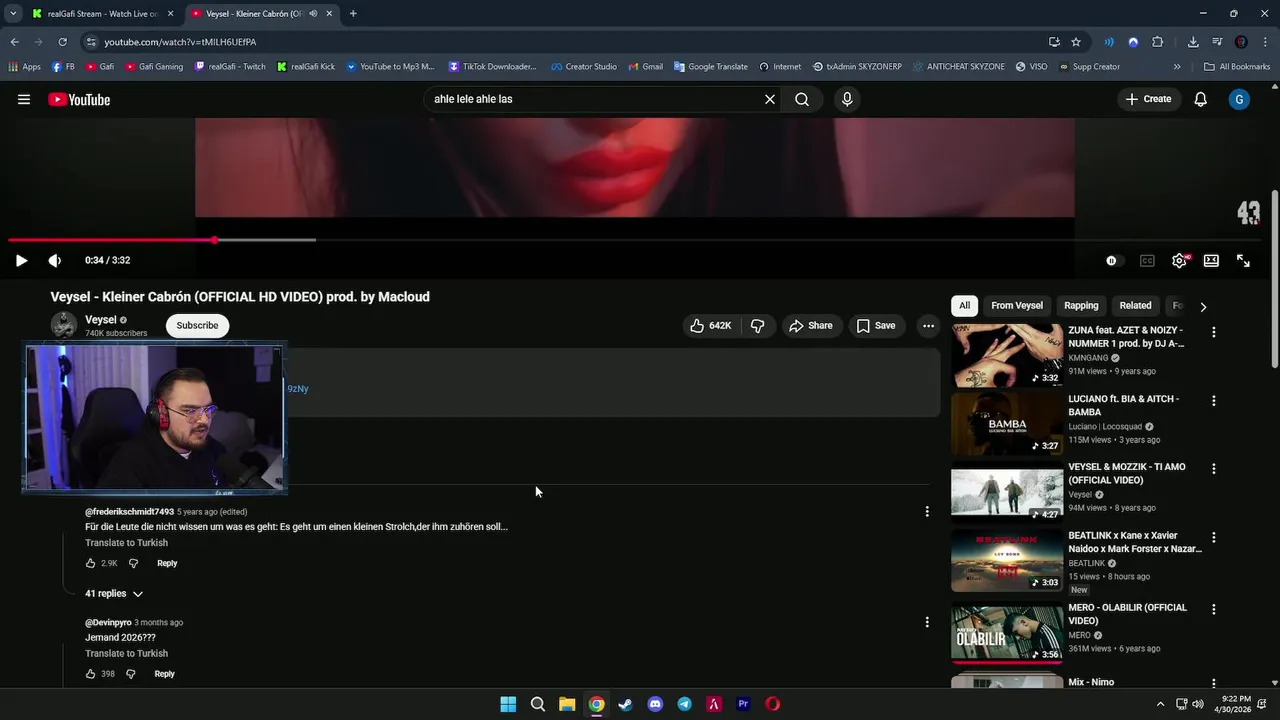Image resolution: width=1280 pixels, height=720 pixels.
Task: Translate the Jemand 2026 comment to Turkish
Action: click(x=126, y=653)
